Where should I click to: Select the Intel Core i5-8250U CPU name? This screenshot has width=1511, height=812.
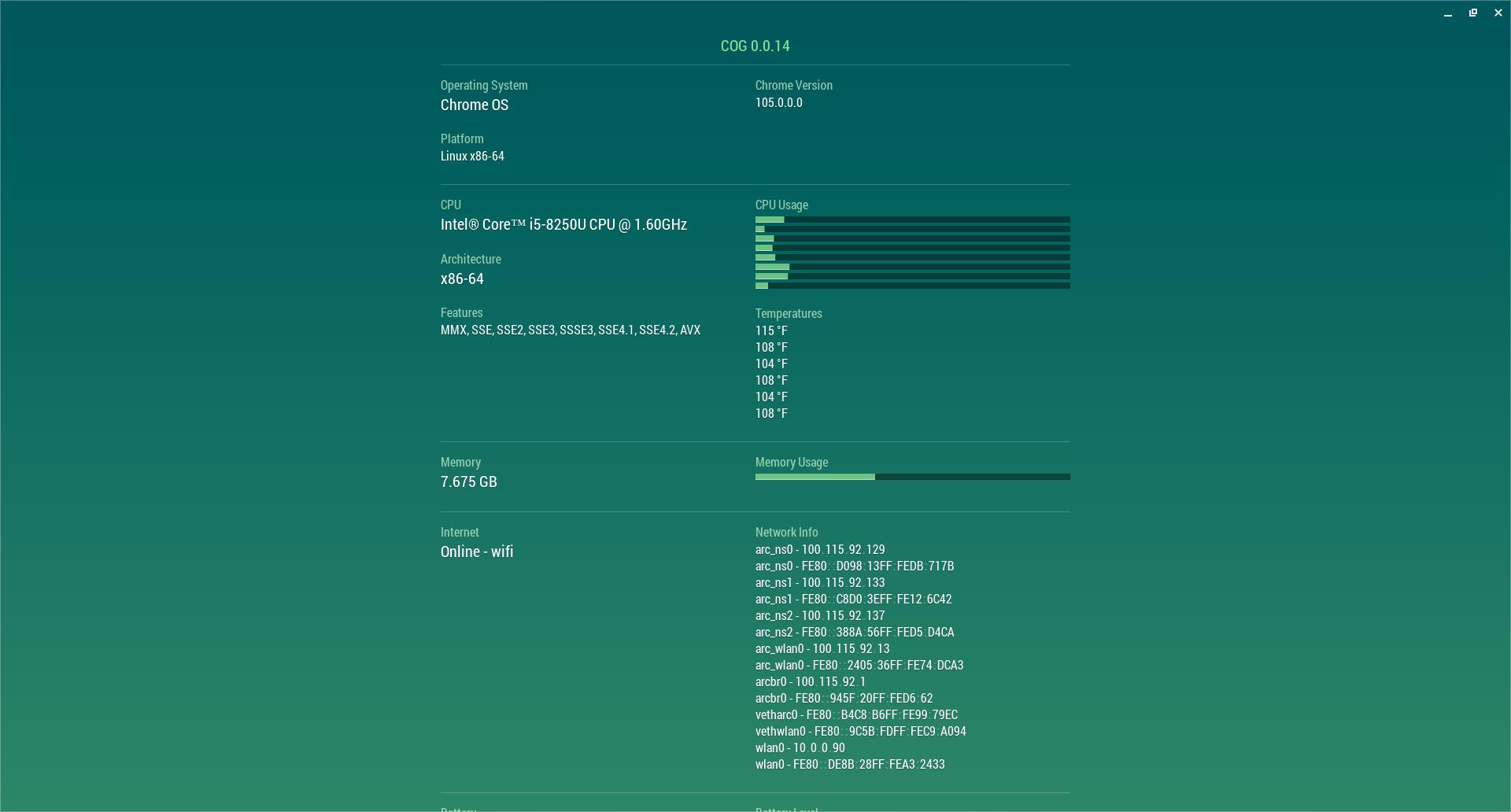point(563,224)
